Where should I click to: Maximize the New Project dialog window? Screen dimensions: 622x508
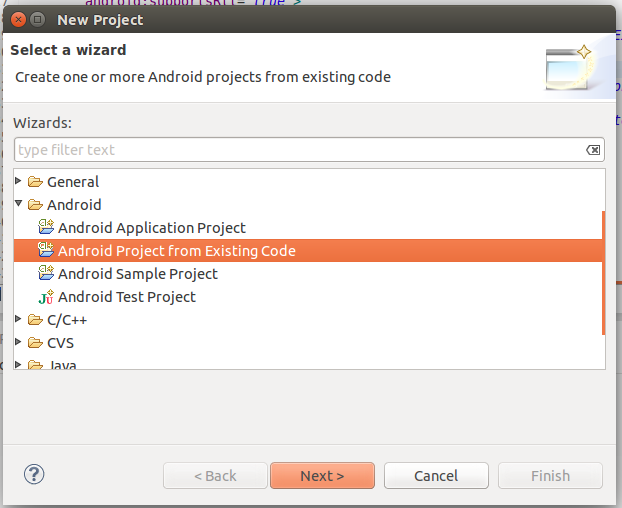[x=38, y=19]
